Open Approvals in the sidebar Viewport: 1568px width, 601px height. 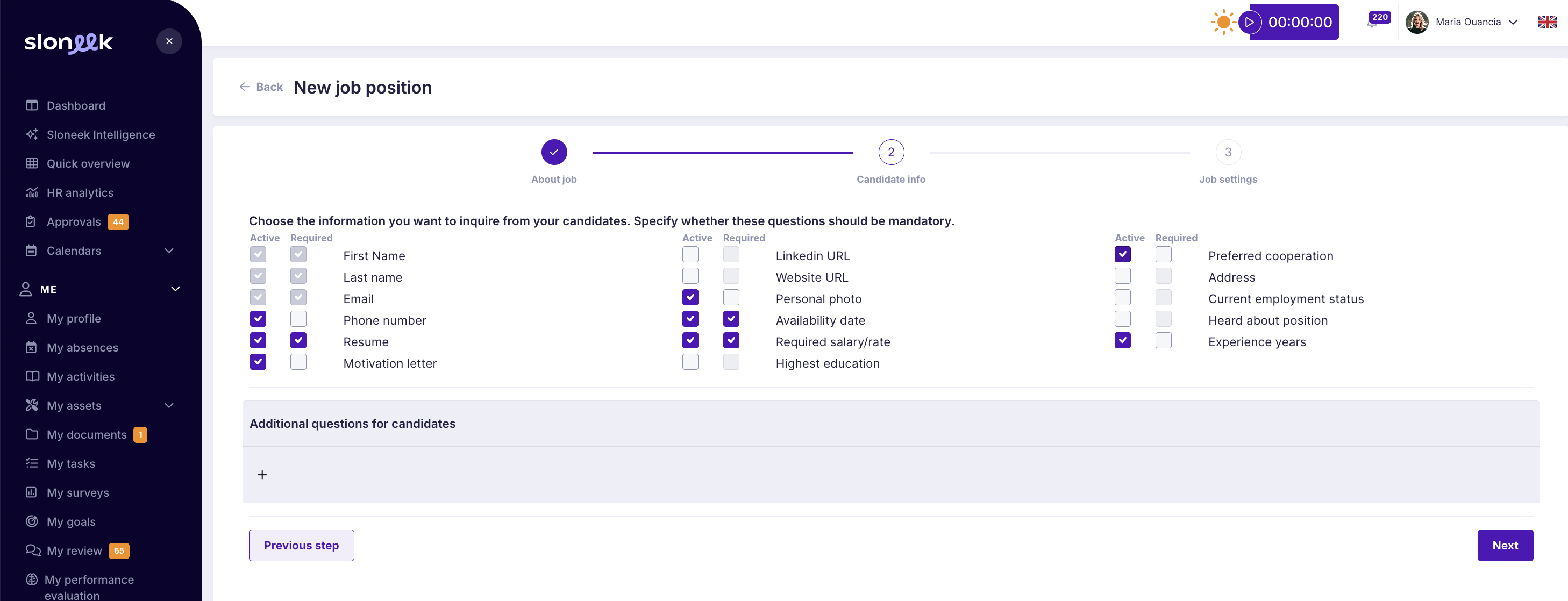[74, 222]
